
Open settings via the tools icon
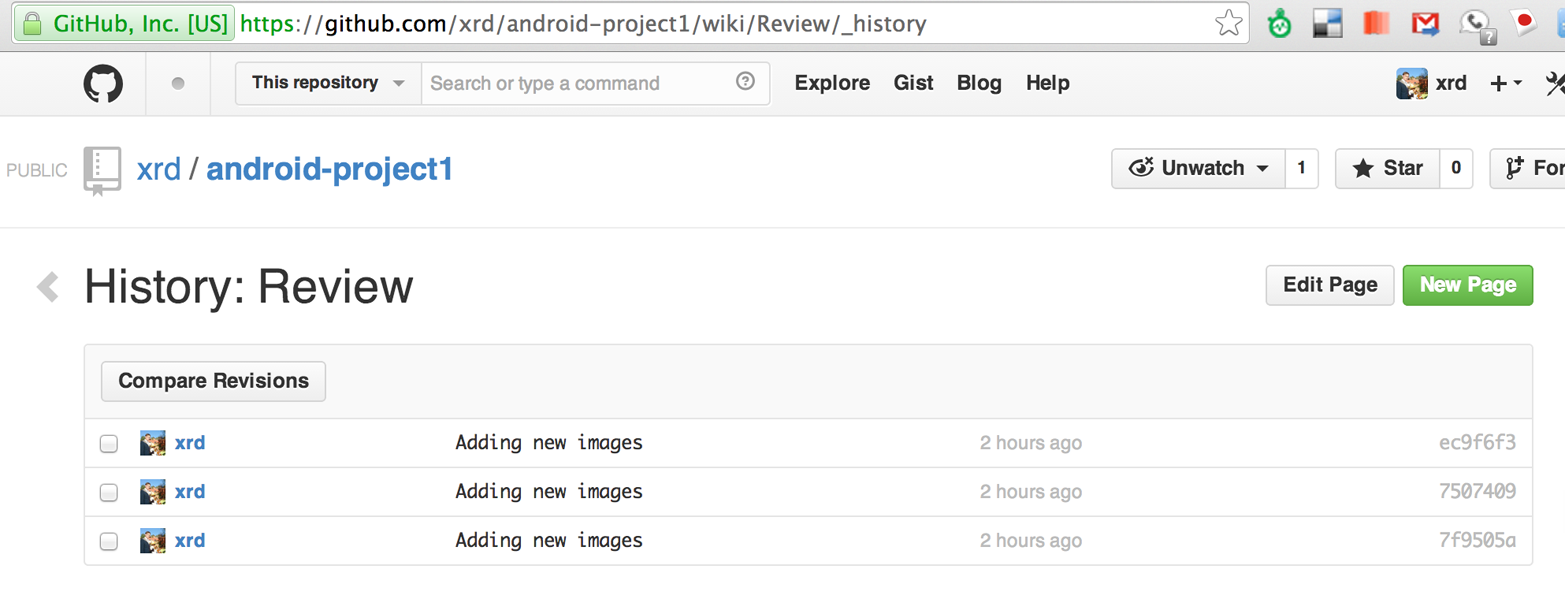coord(1555,84)
